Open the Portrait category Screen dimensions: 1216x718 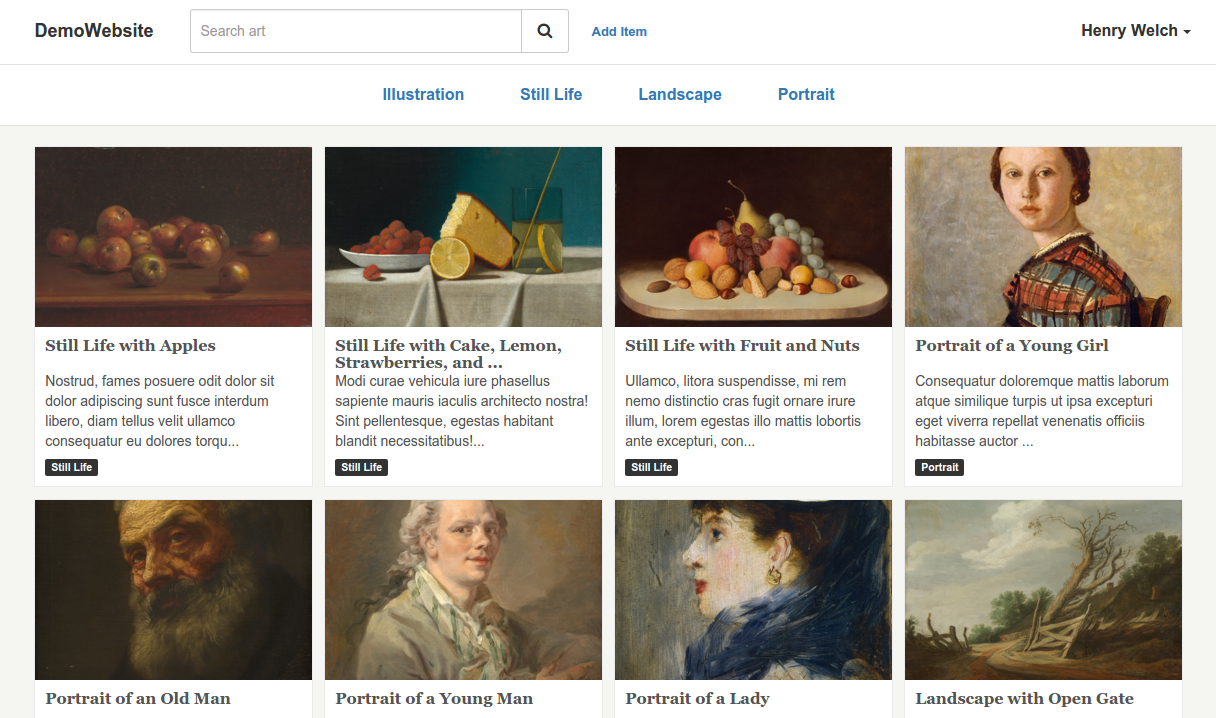coord(806,94)
